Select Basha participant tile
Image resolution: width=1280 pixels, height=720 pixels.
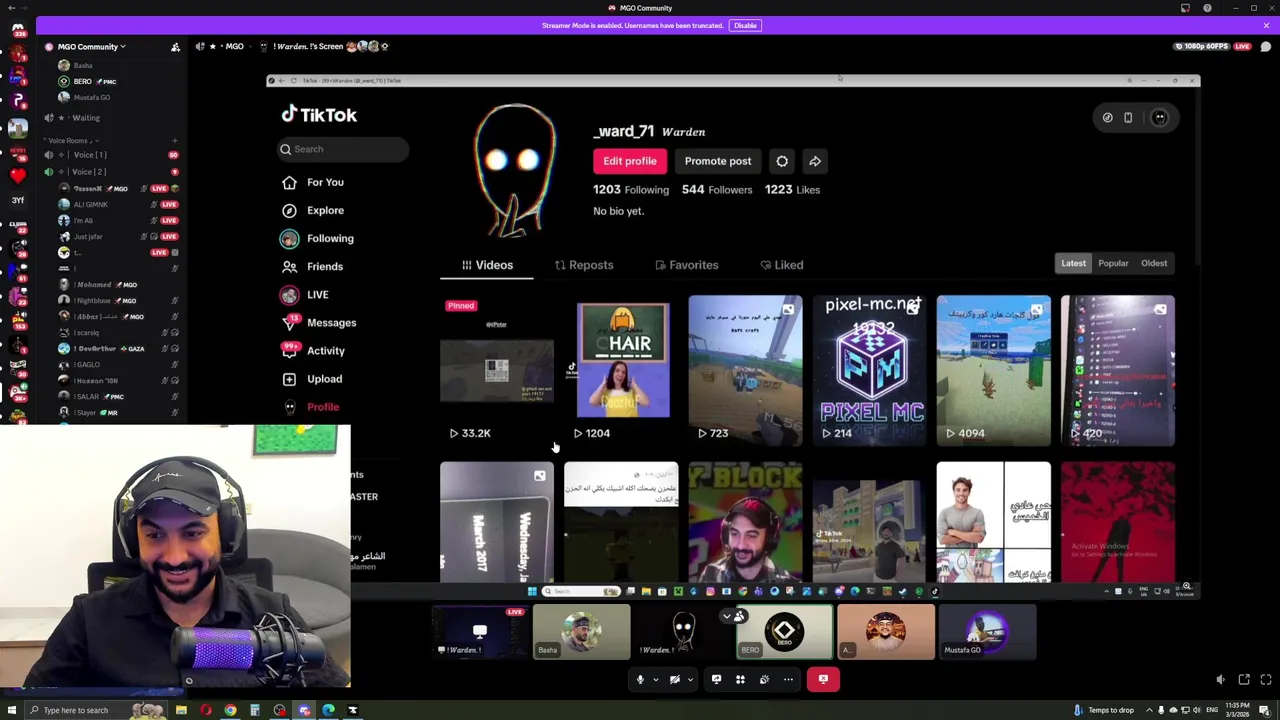581,632
